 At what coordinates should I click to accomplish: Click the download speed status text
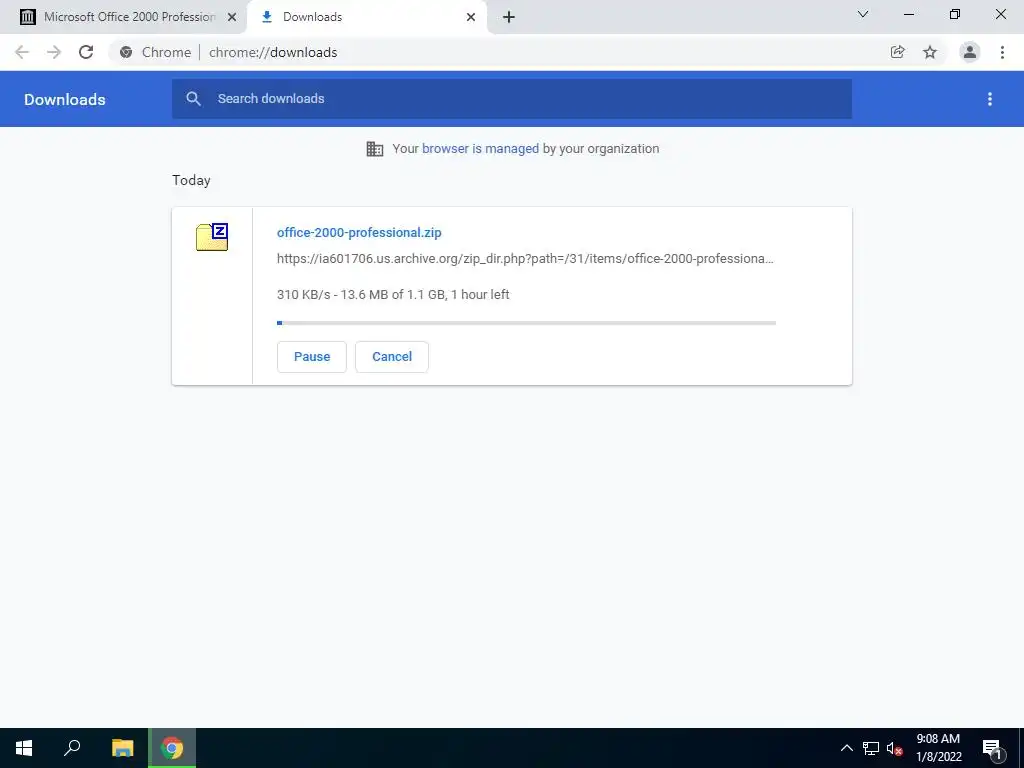tap(393, 295)
